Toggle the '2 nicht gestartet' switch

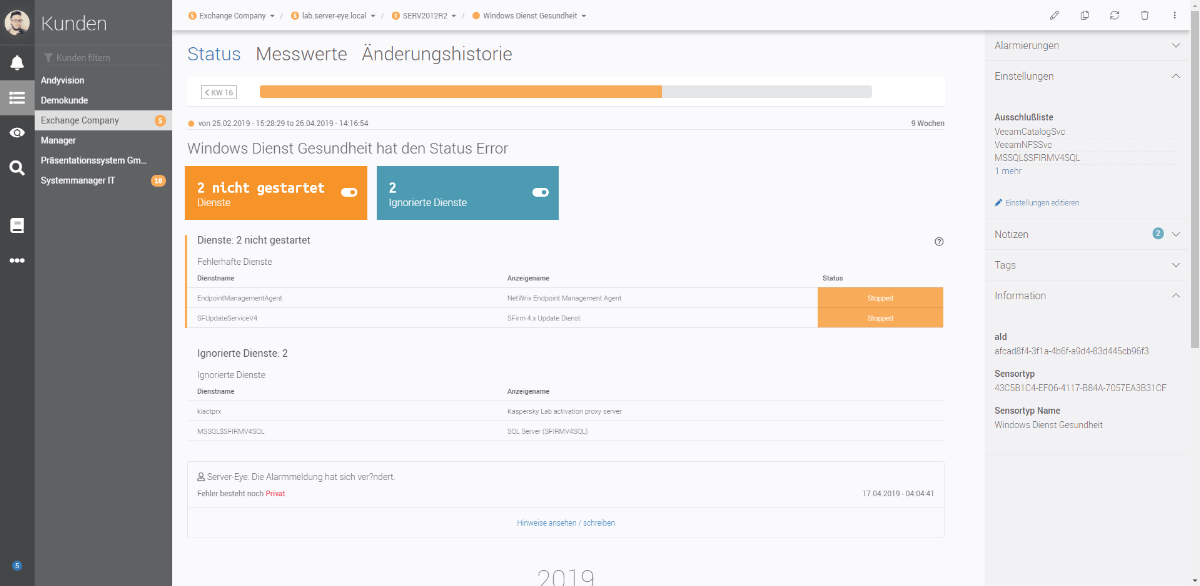pyautogui.click(x=349, y=192)
